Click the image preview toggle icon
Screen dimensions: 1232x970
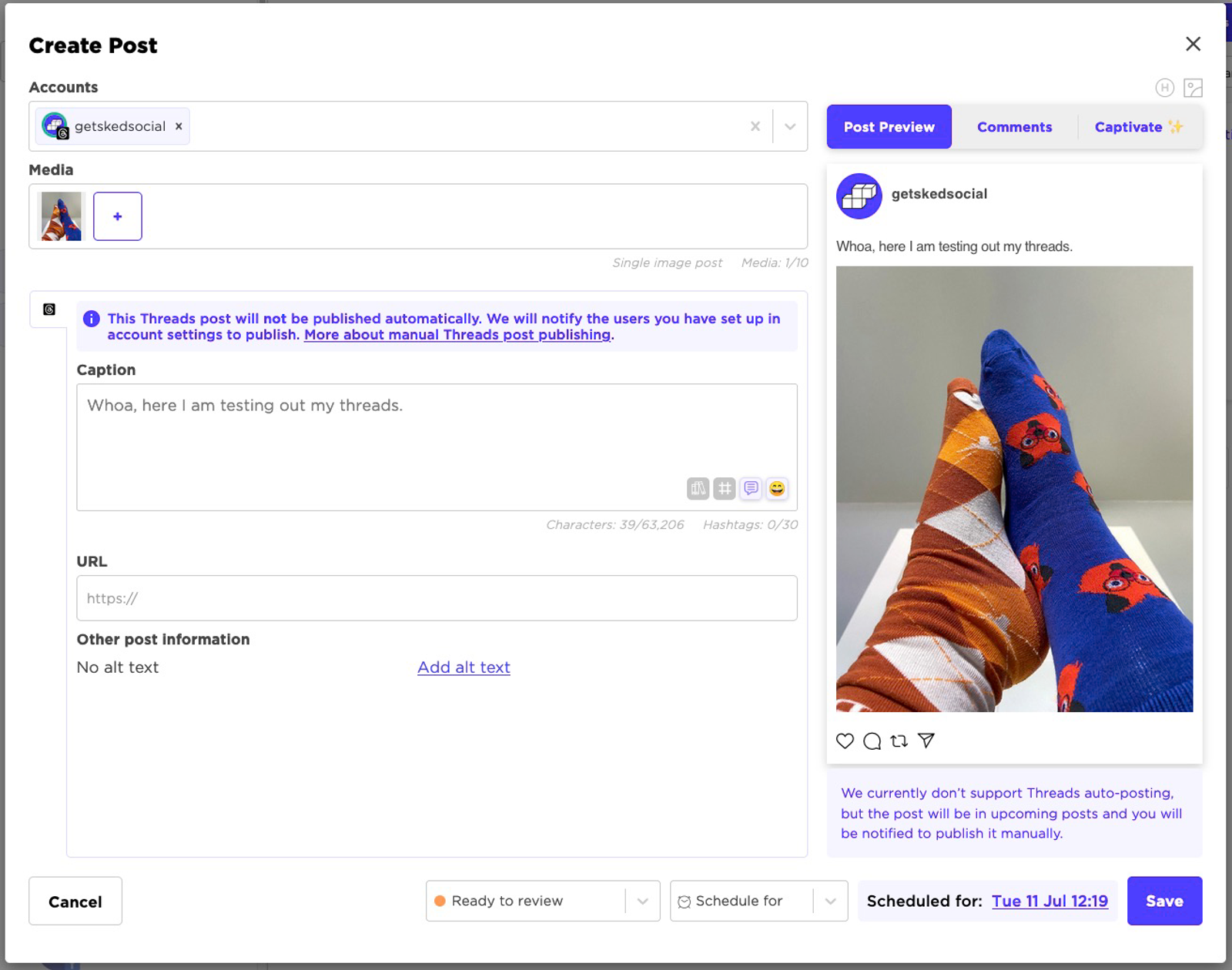click(x=1193, y=88)
